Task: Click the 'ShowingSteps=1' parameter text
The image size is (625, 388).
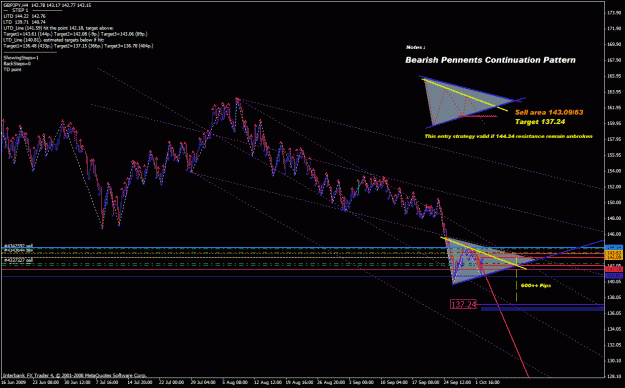Action: (21, 58)
